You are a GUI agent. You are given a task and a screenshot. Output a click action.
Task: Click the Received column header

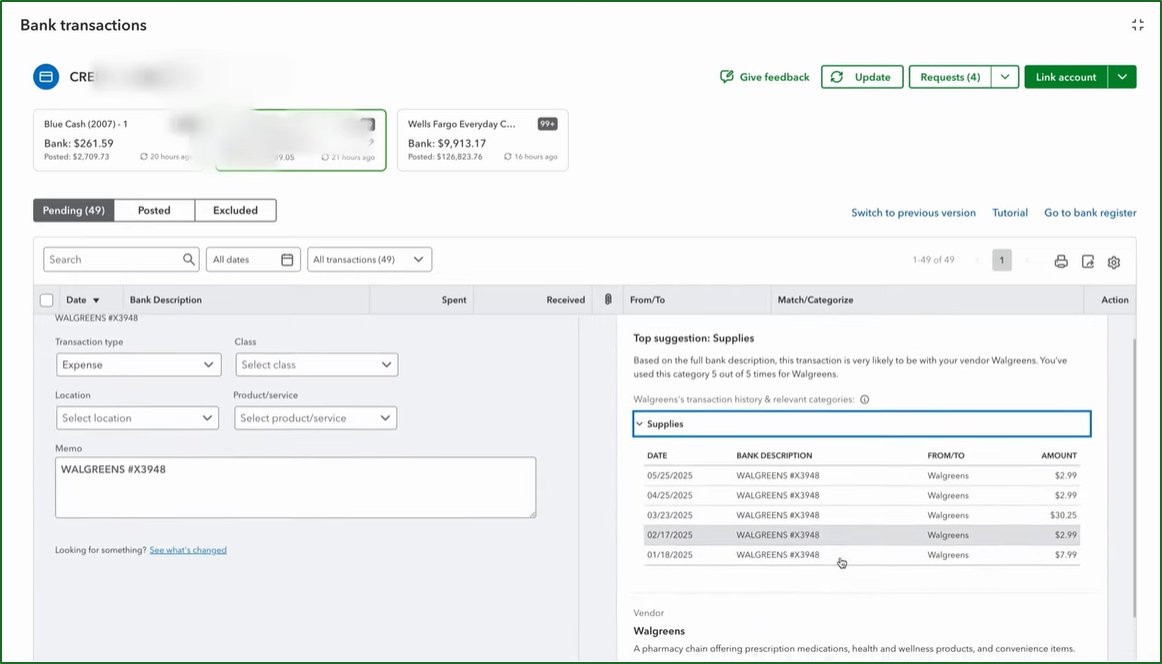click(565, 300)
